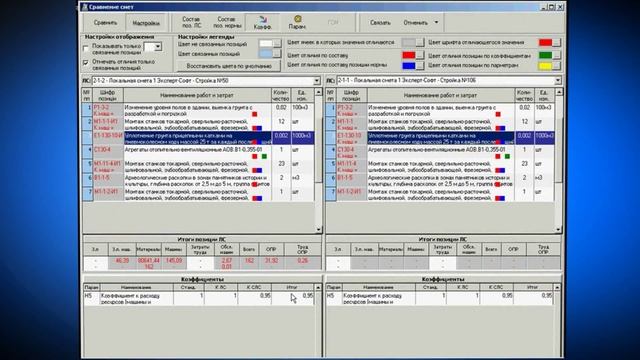This screenshot has height=360, width=640.
Task: Click ellipsis button beside yellow parameter swatch
Action: click(557, 66)
